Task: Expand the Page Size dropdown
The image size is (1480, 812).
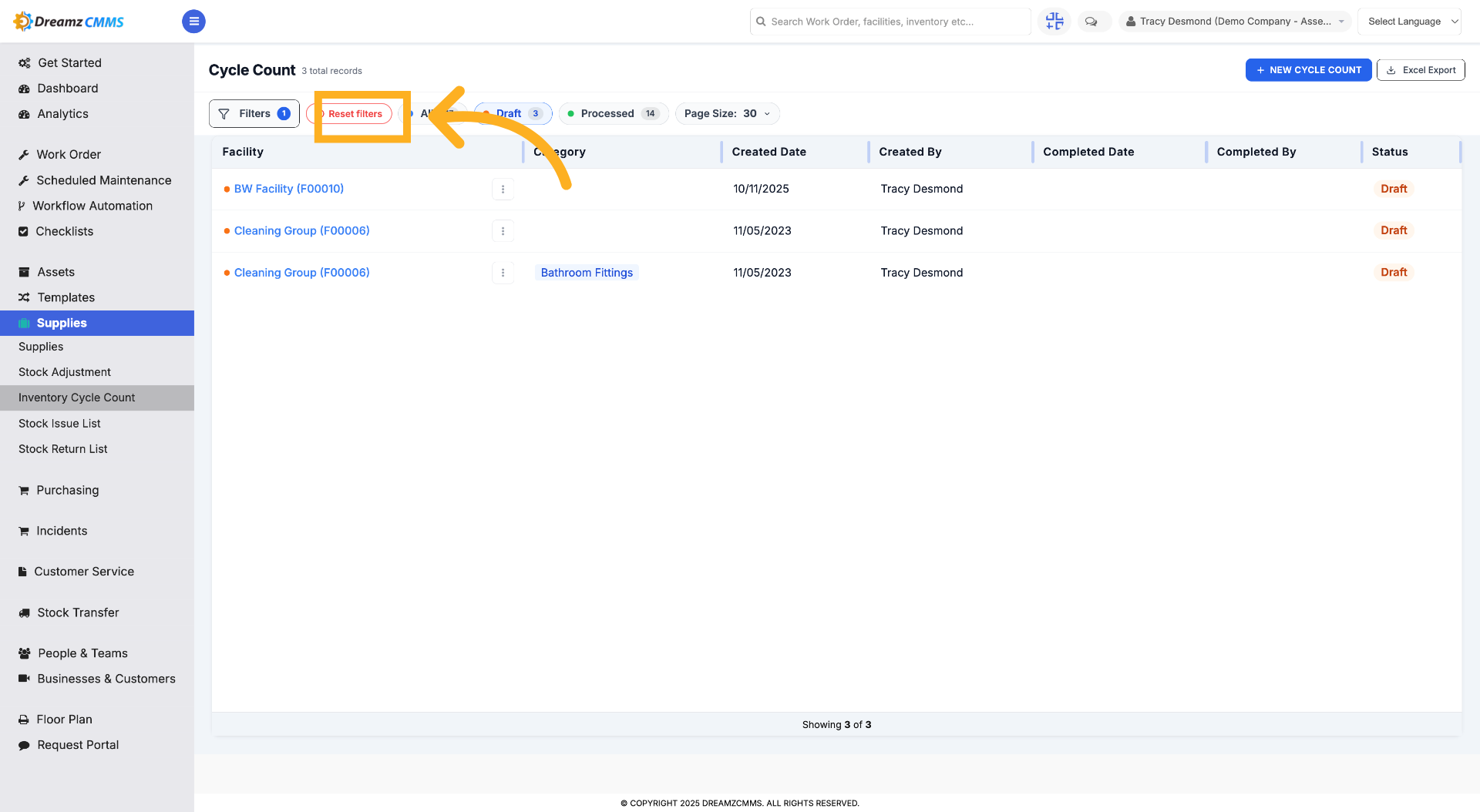Action: click(x=727, y=113)
